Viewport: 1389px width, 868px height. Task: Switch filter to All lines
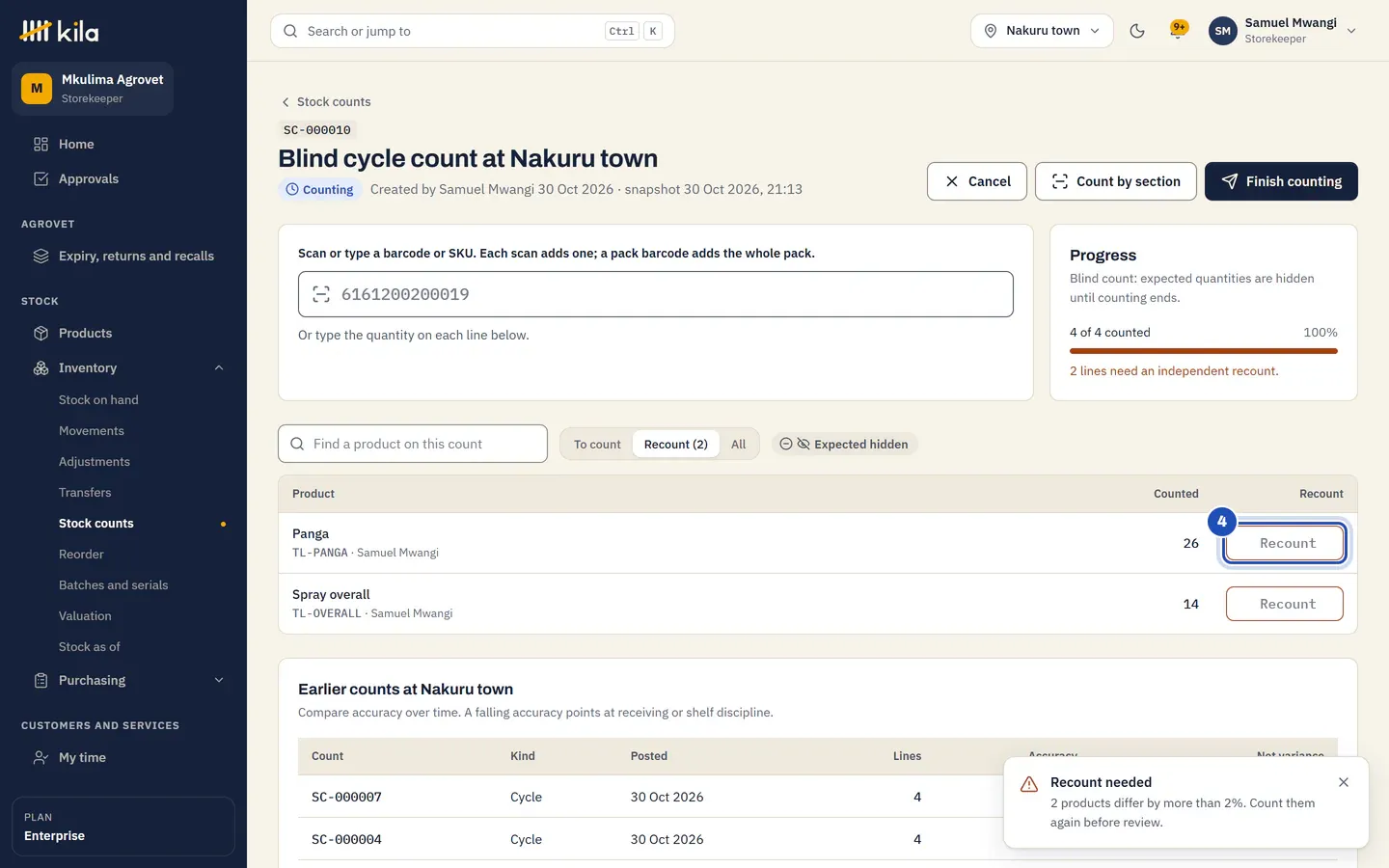click(x=738, y=444)
